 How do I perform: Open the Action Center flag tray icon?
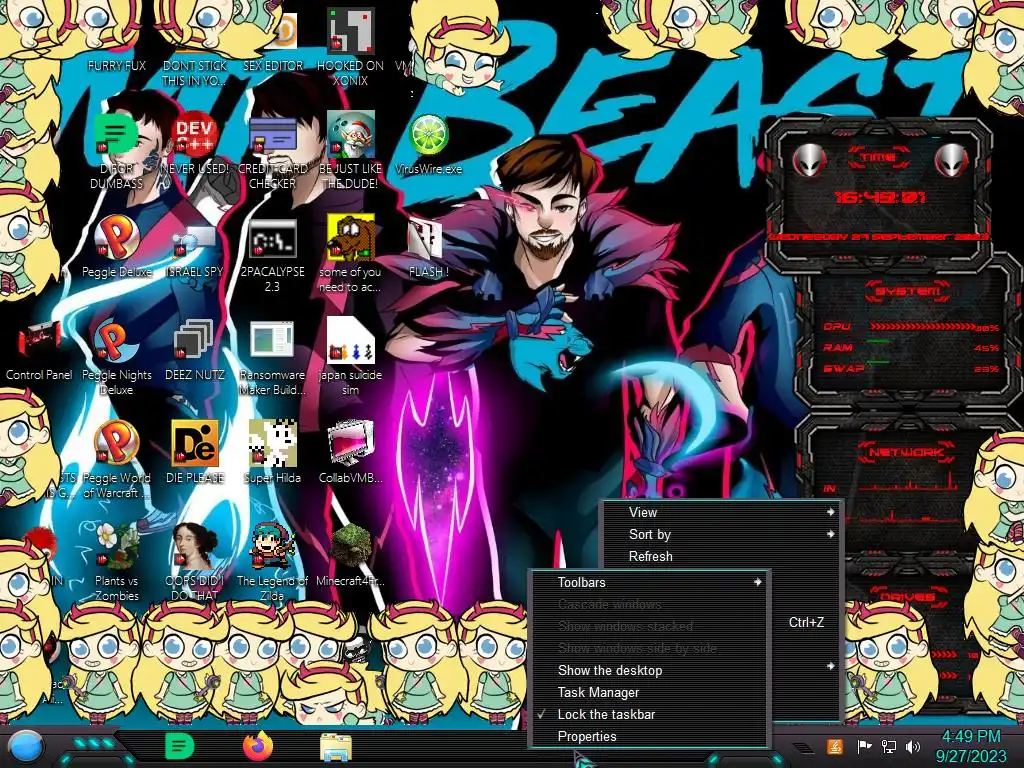(x=864, y=746)
